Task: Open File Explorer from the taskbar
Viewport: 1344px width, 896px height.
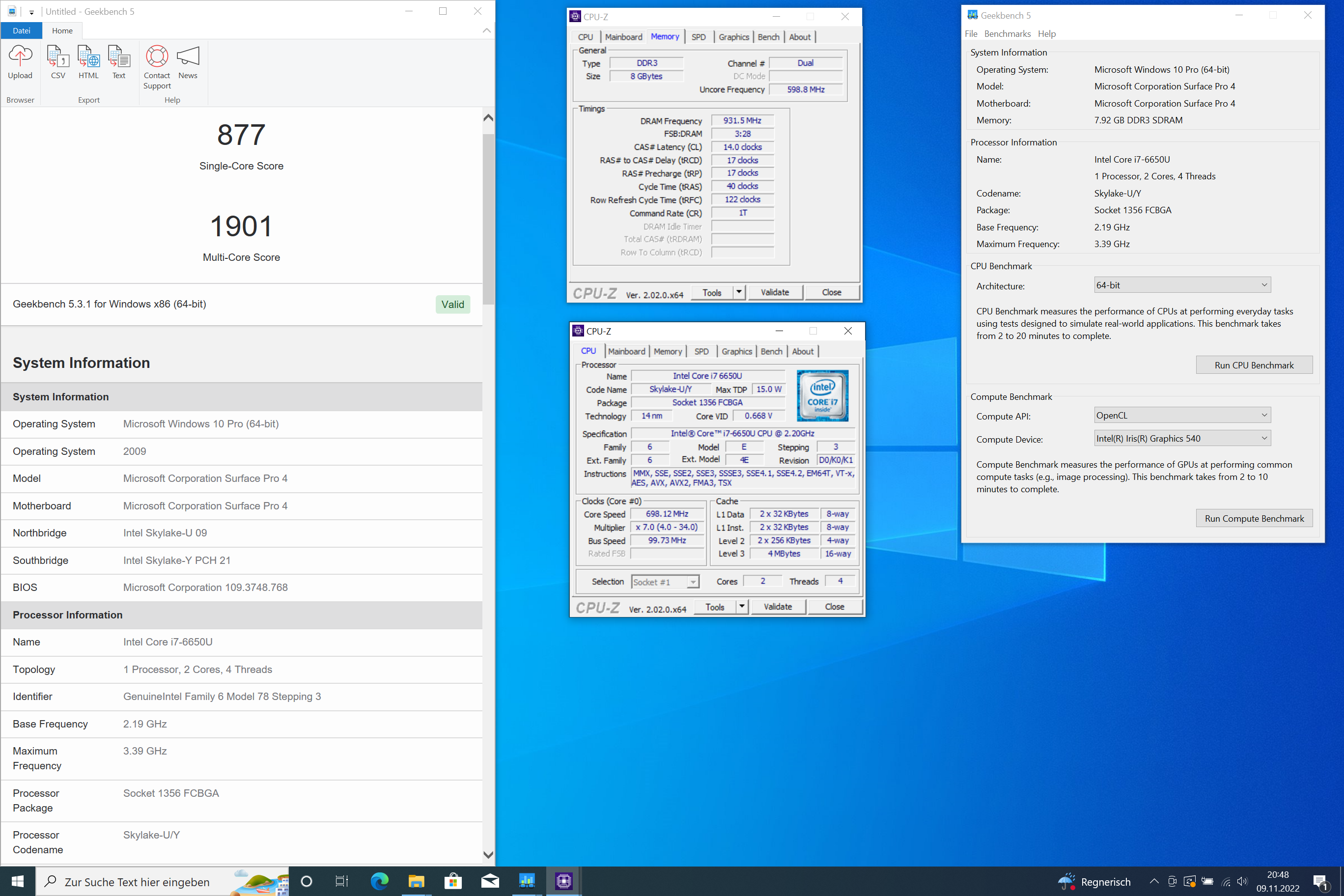Action: tap(416, 882)
